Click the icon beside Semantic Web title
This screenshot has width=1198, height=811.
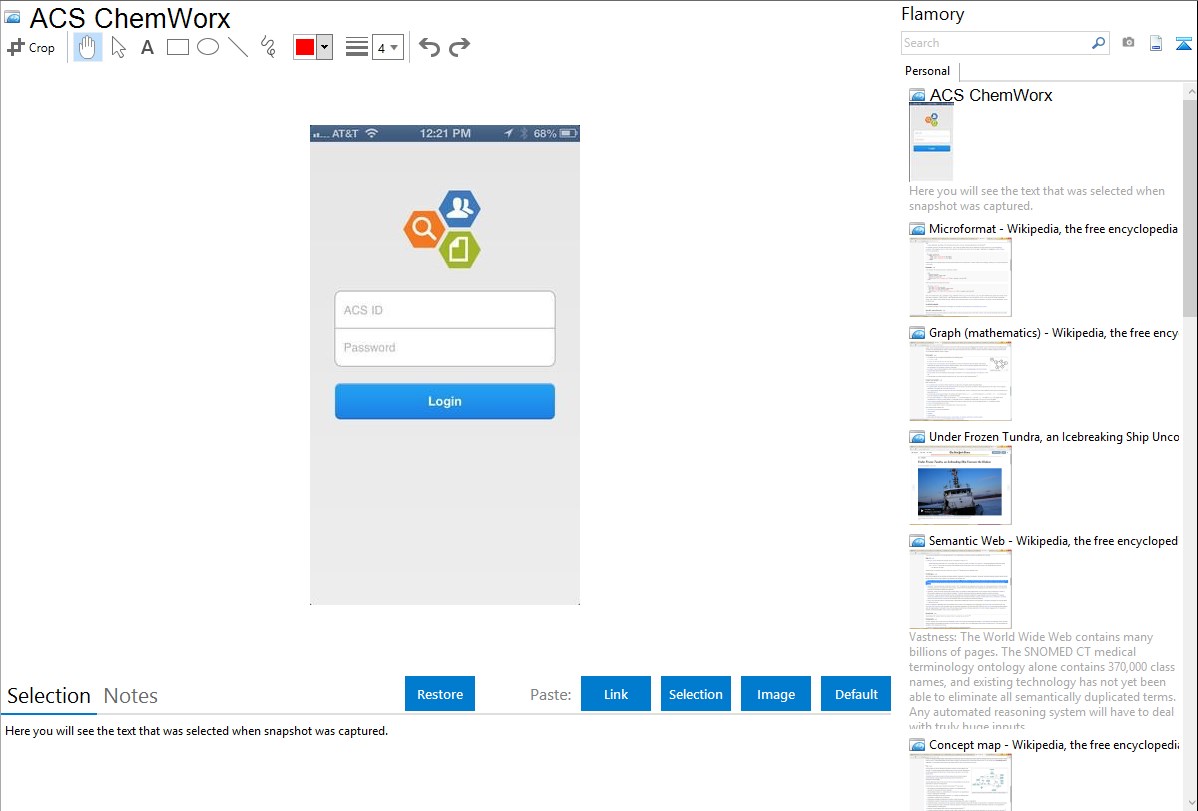(918, 541)
